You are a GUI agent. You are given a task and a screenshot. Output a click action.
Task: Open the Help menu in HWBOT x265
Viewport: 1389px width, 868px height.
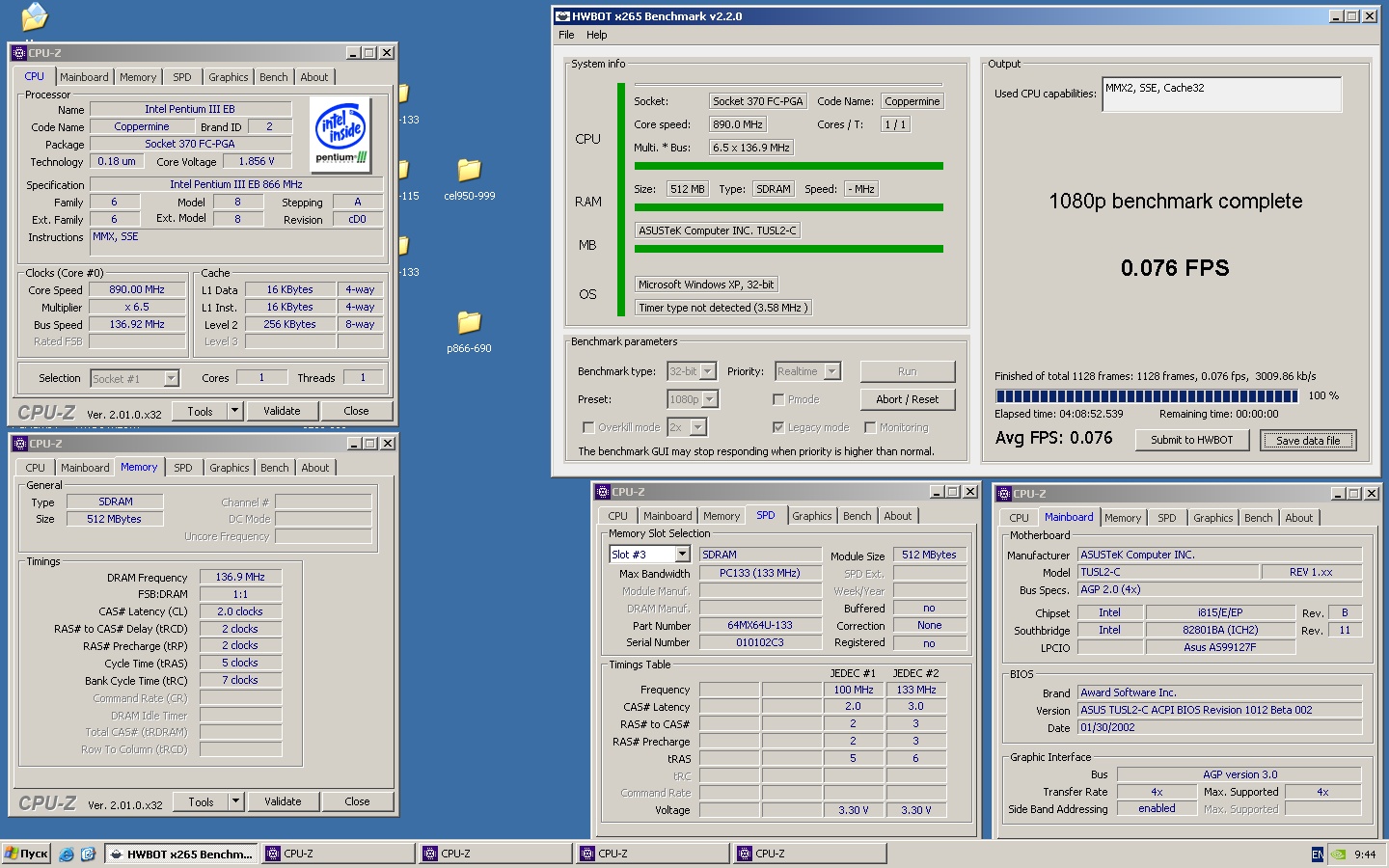[597, 35]
